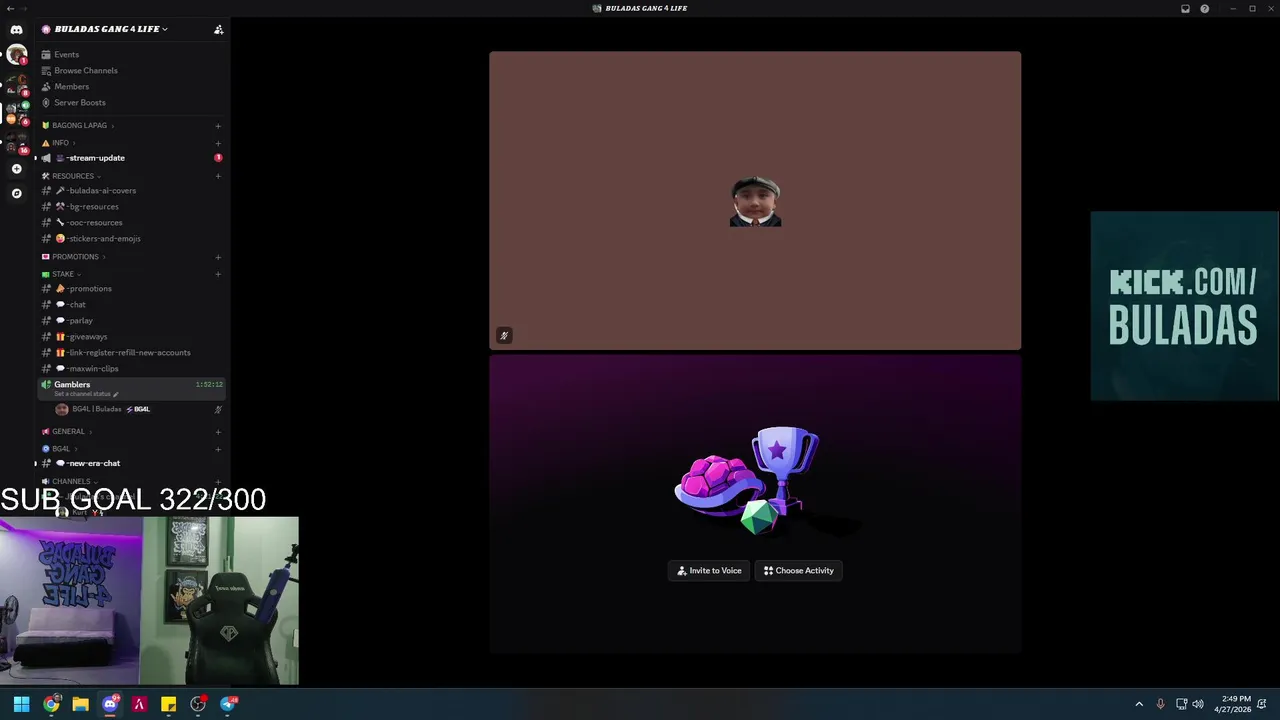Viewport: 1280px width, 720px height.
Task: Create a channel in BG4L category
Action: [x=218, y=449]
